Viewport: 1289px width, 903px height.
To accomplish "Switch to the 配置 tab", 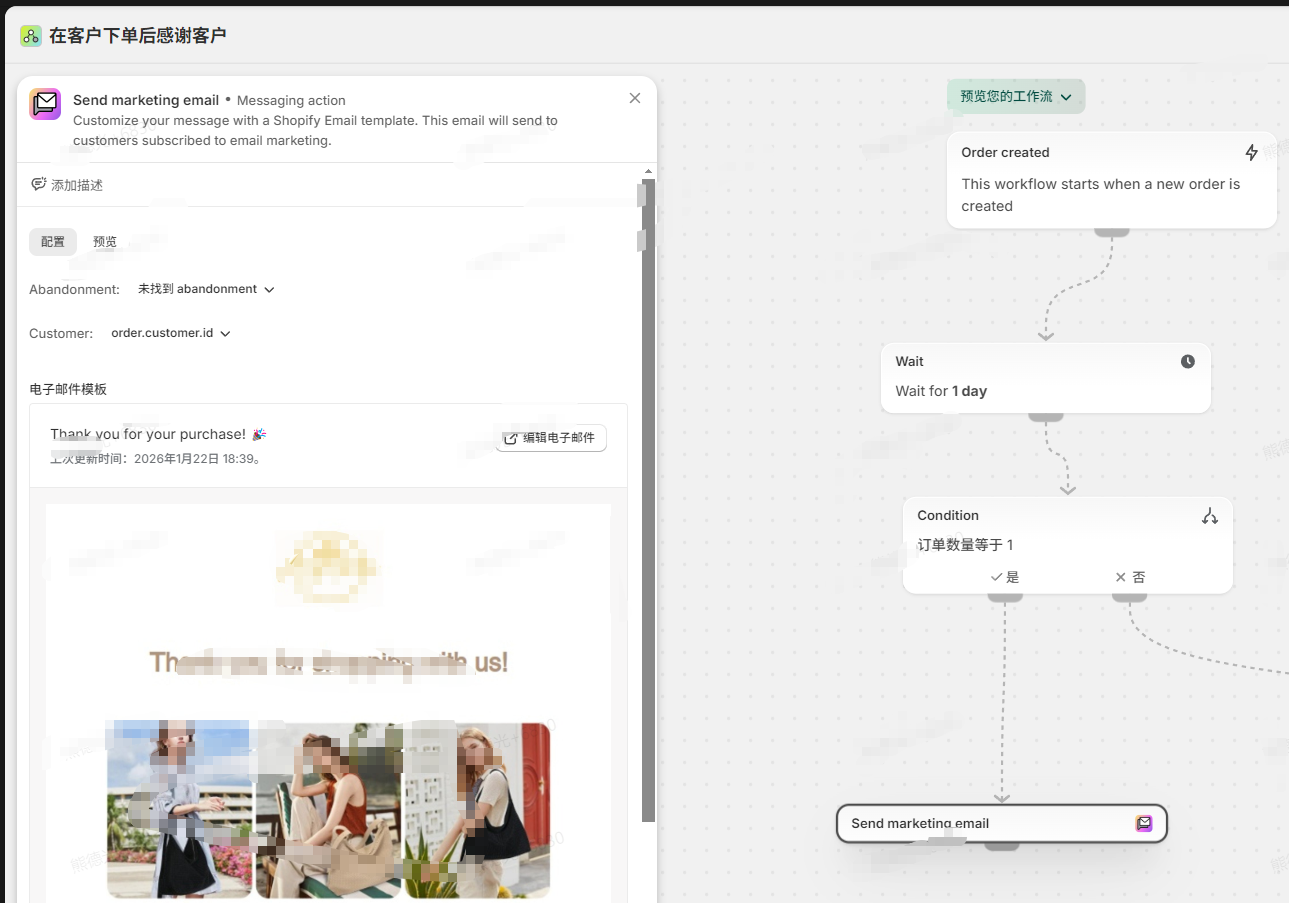I will coord(53,242).
